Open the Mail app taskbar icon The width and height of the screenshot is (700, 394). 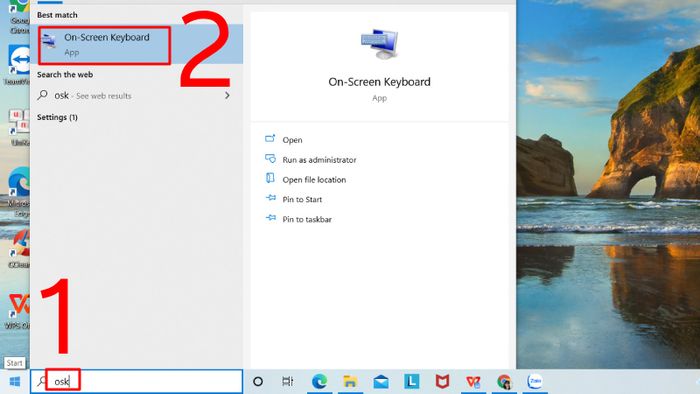381,382
